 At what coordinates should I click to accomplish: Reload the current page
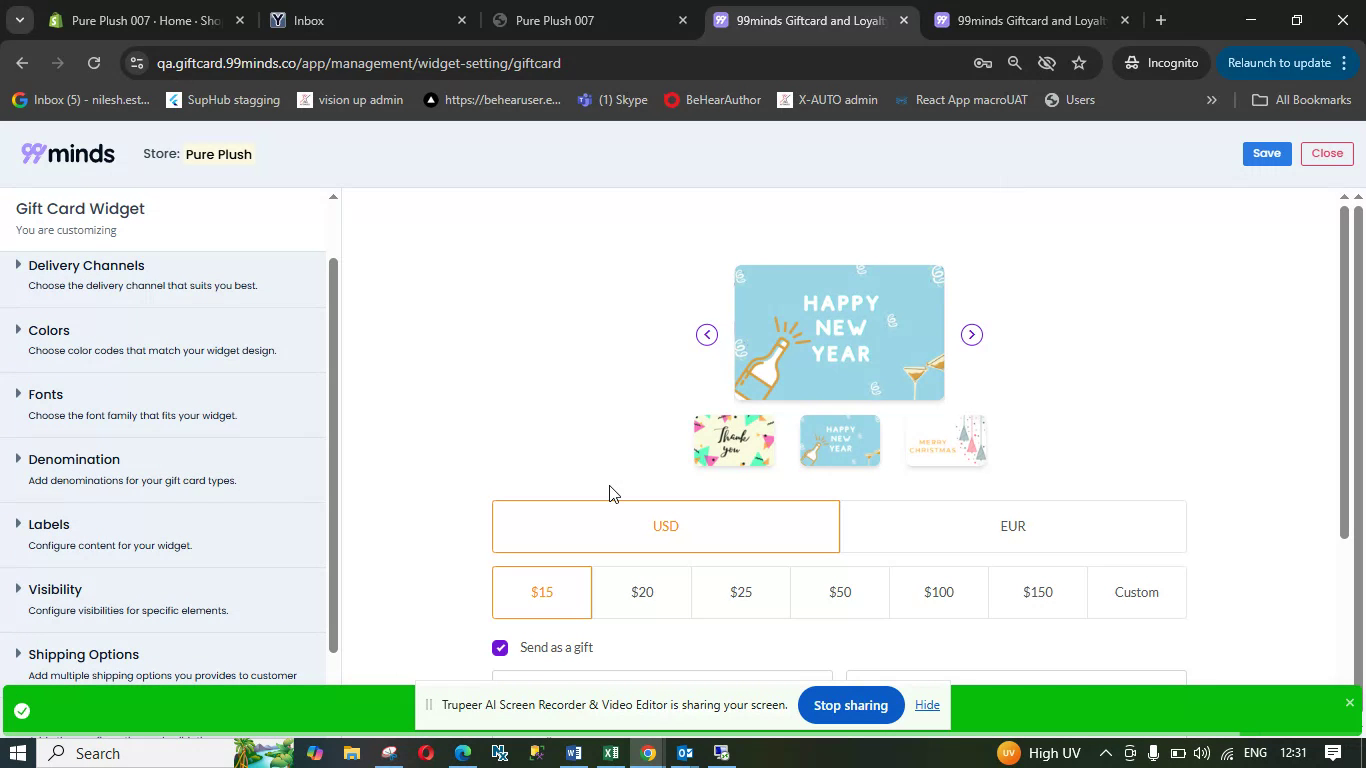point(94,63)
